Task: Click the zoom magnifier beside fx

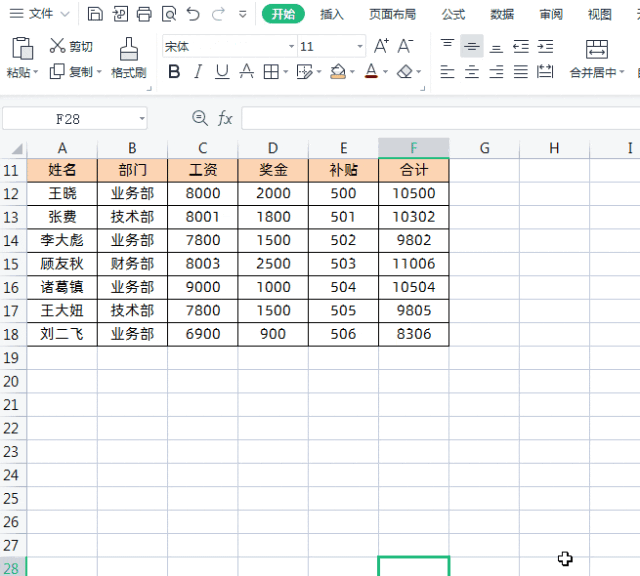Action: pos(200,118)
